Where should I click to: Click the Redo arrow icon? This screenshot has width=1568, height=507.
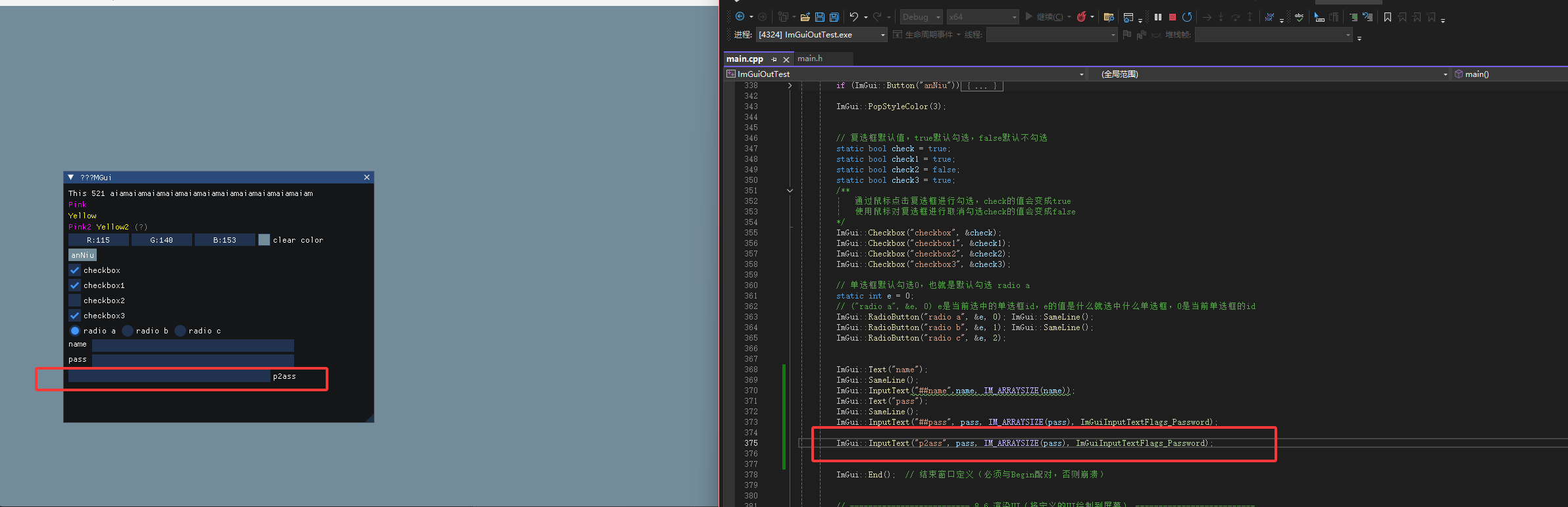pos(877,17)
